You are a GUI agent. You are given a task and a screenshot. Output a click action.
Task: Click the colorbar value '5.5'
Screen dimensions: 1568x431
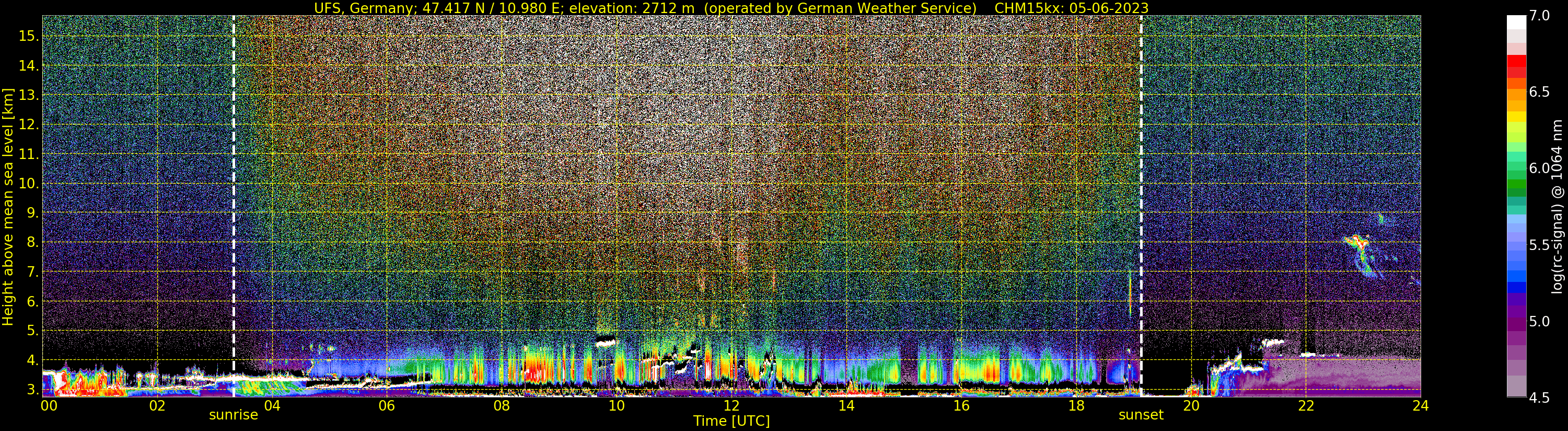click(x=1539, y=245)
